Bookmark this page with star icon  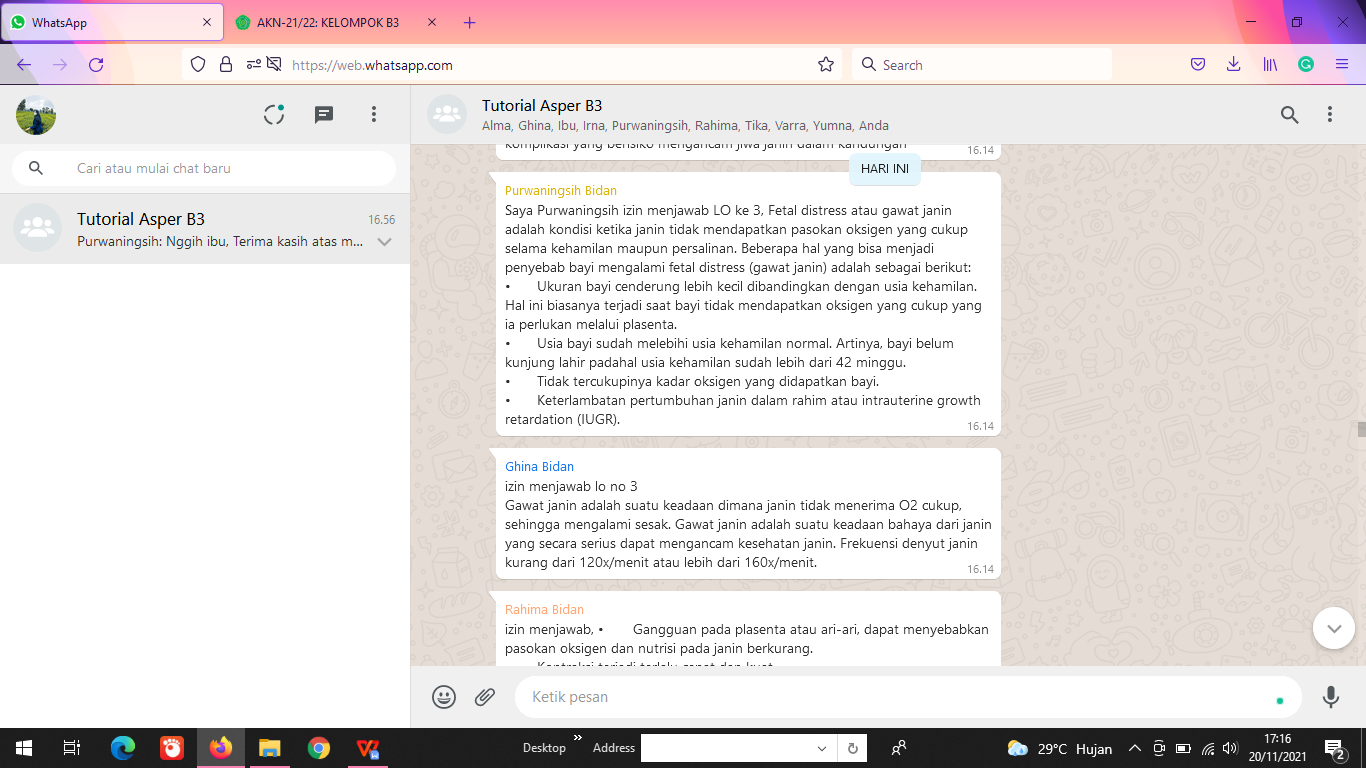point(826,65)
